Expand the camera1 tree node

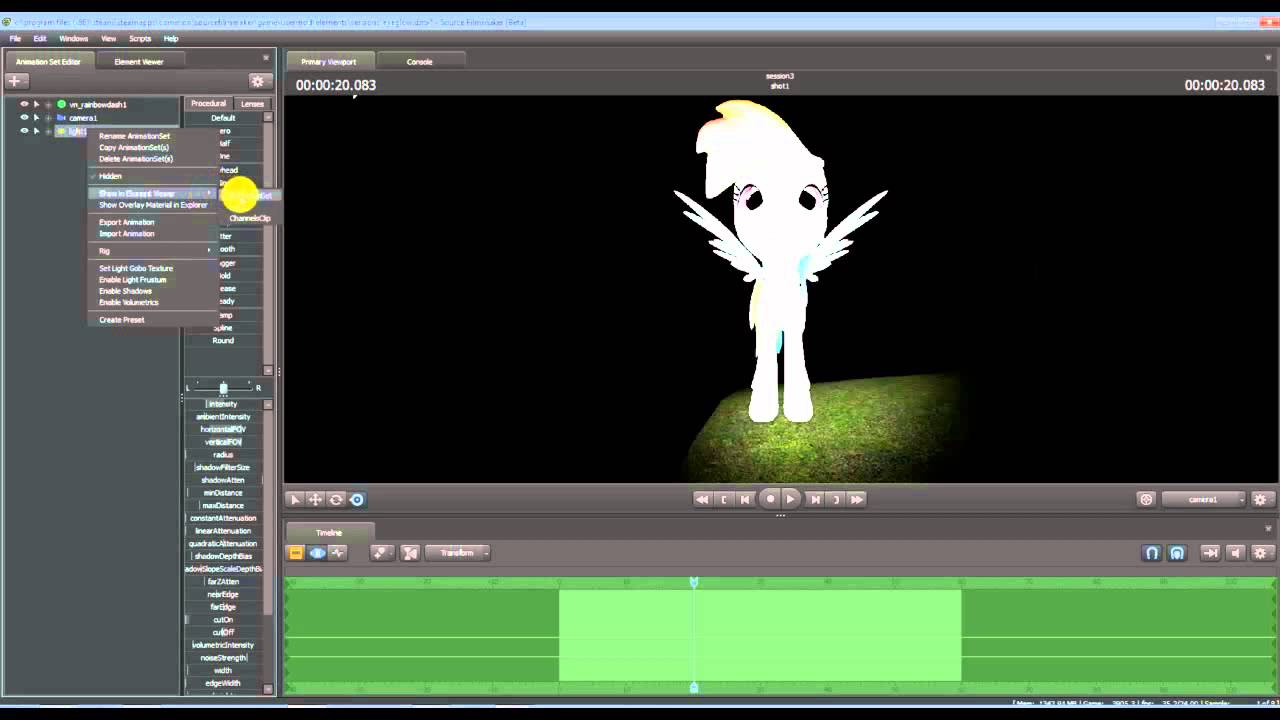[48, 117]
